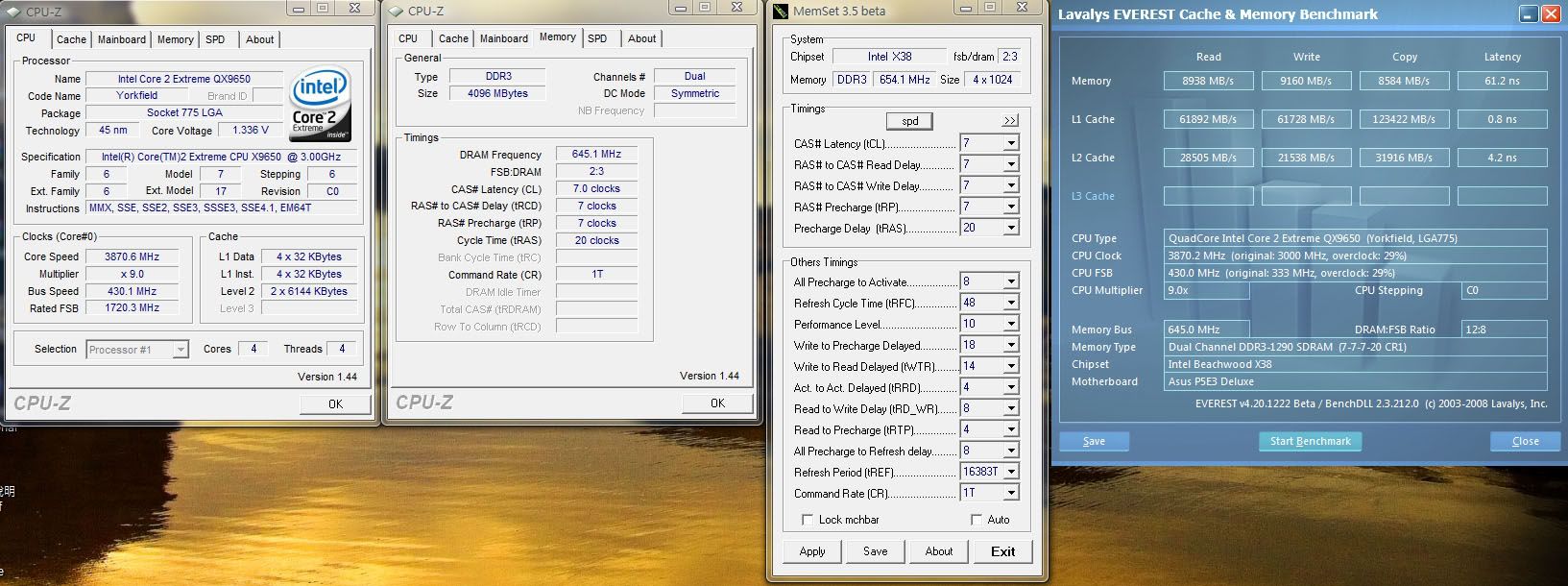Click the Core Voltage value 1.336 V
1568x586 pixels.
coord(252,130)
